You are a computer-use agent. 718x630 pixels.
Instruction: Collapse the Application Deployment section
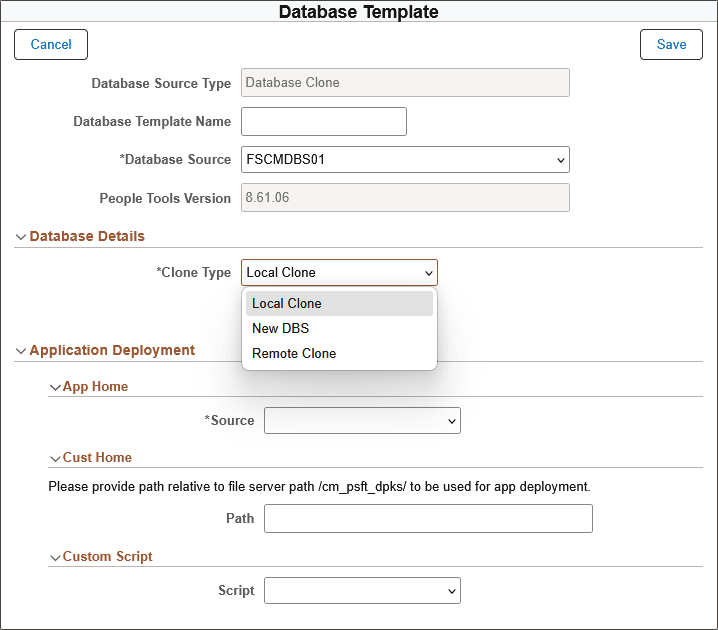coord(21,351)
